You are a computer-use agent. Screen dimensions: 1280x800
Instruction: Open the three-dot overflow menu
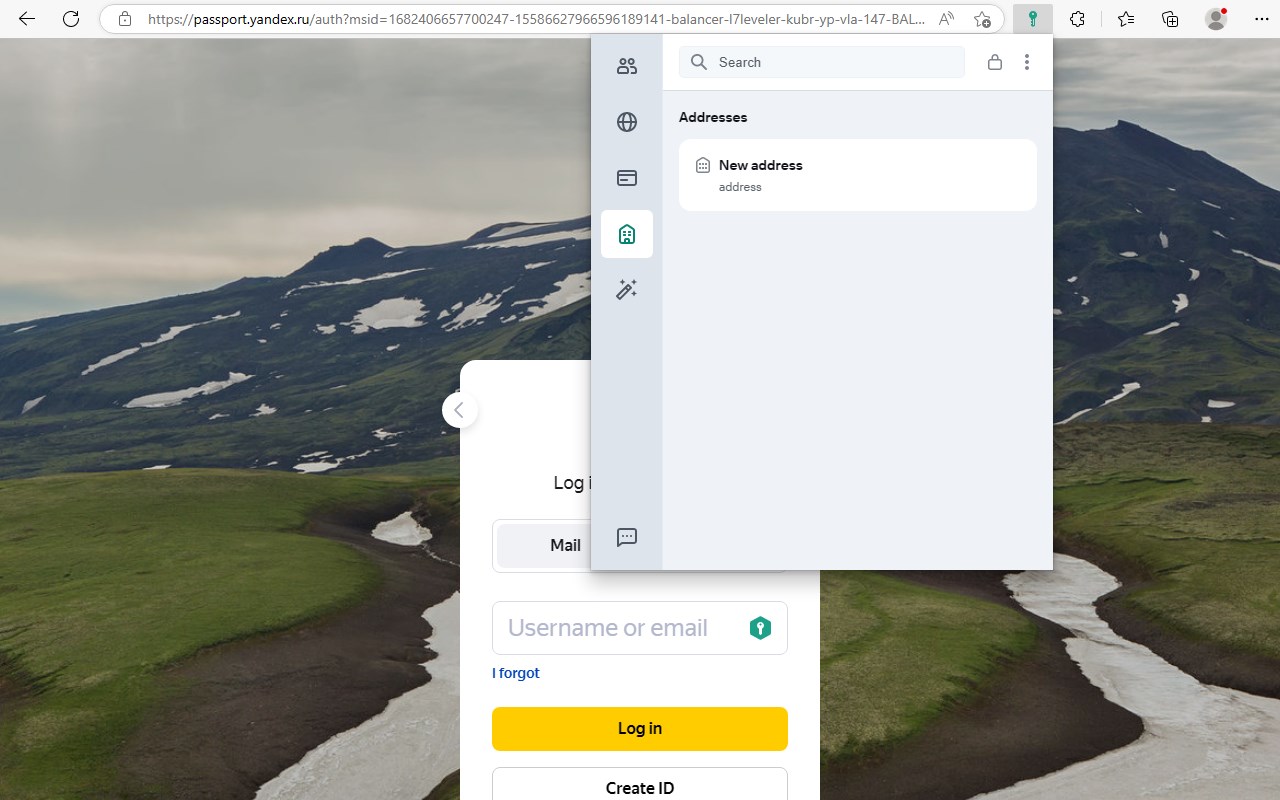(1027, 61)
